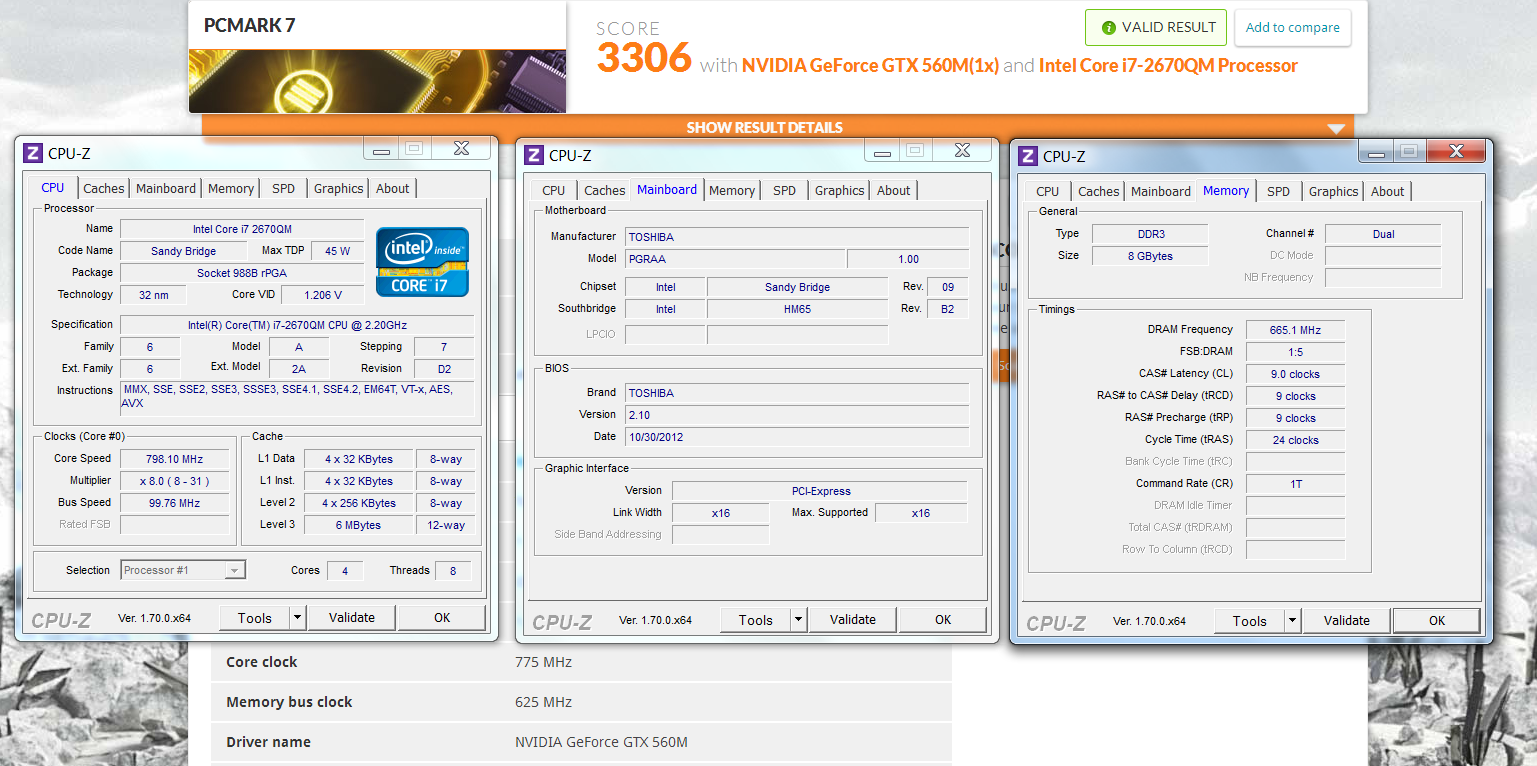Click Bus Speed value 99.76 MHz

[x=175, y=503]
